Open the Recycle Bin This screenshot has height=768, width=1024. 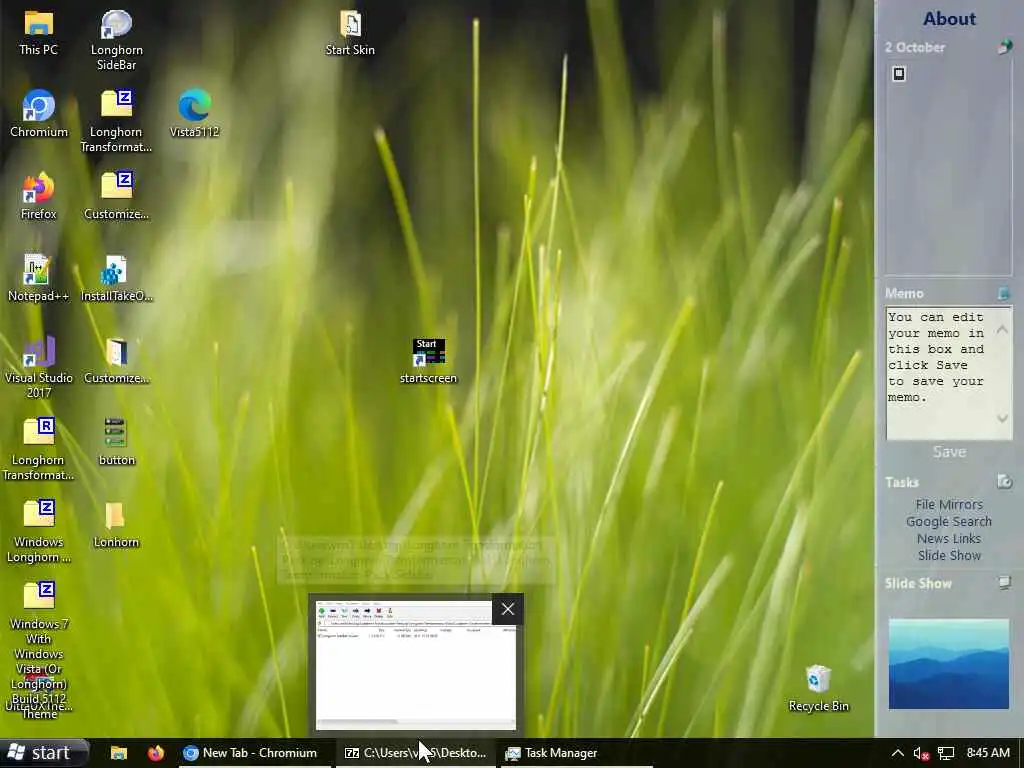click(x=818, y=688)
